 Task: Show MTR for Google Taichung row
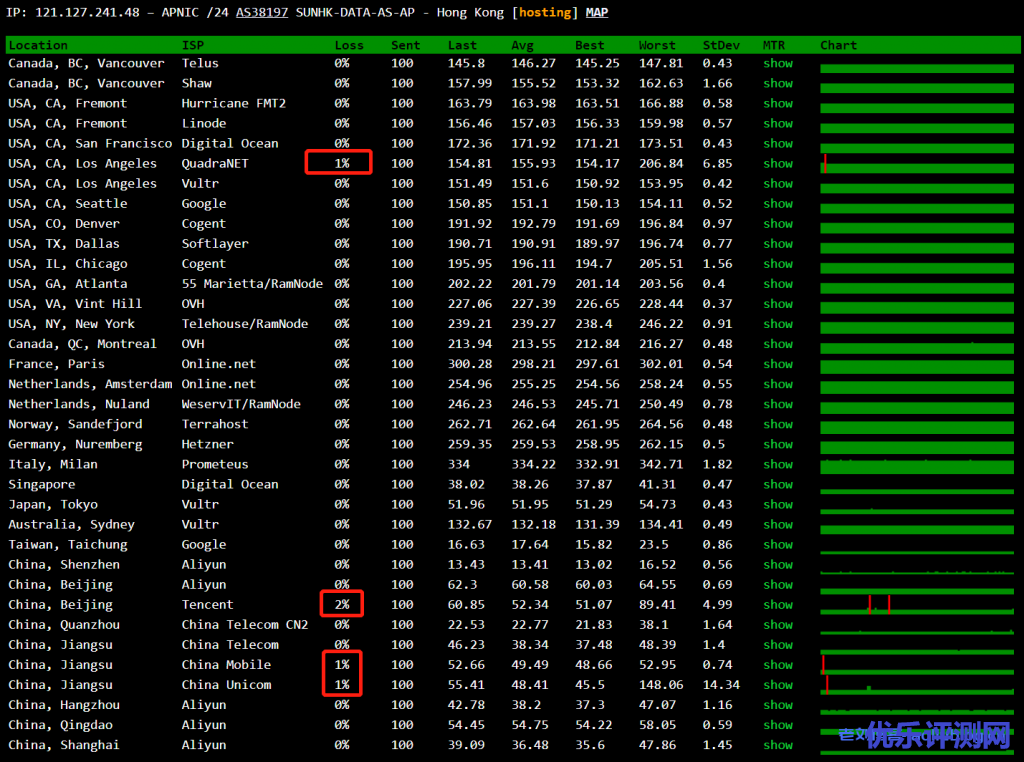click(777, 544)
